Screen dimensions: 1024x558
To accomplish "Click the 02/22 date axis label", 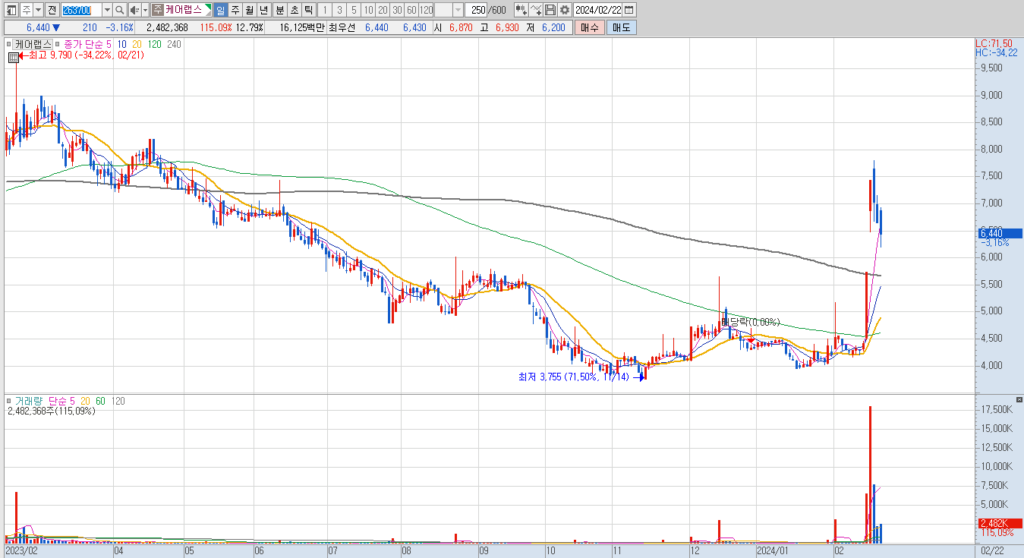I will click(x=993, y=551).
